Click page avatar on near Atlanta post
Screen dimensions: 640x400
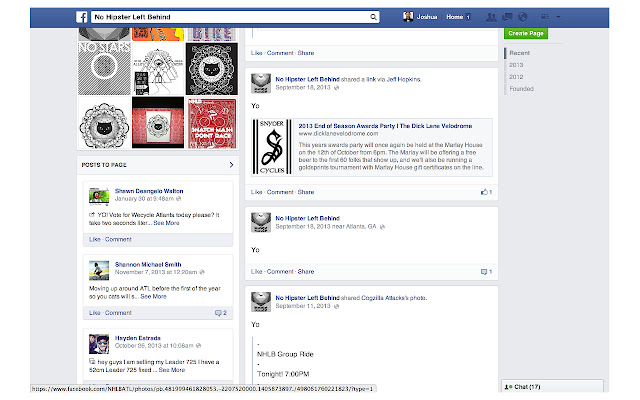pos(261,222)
